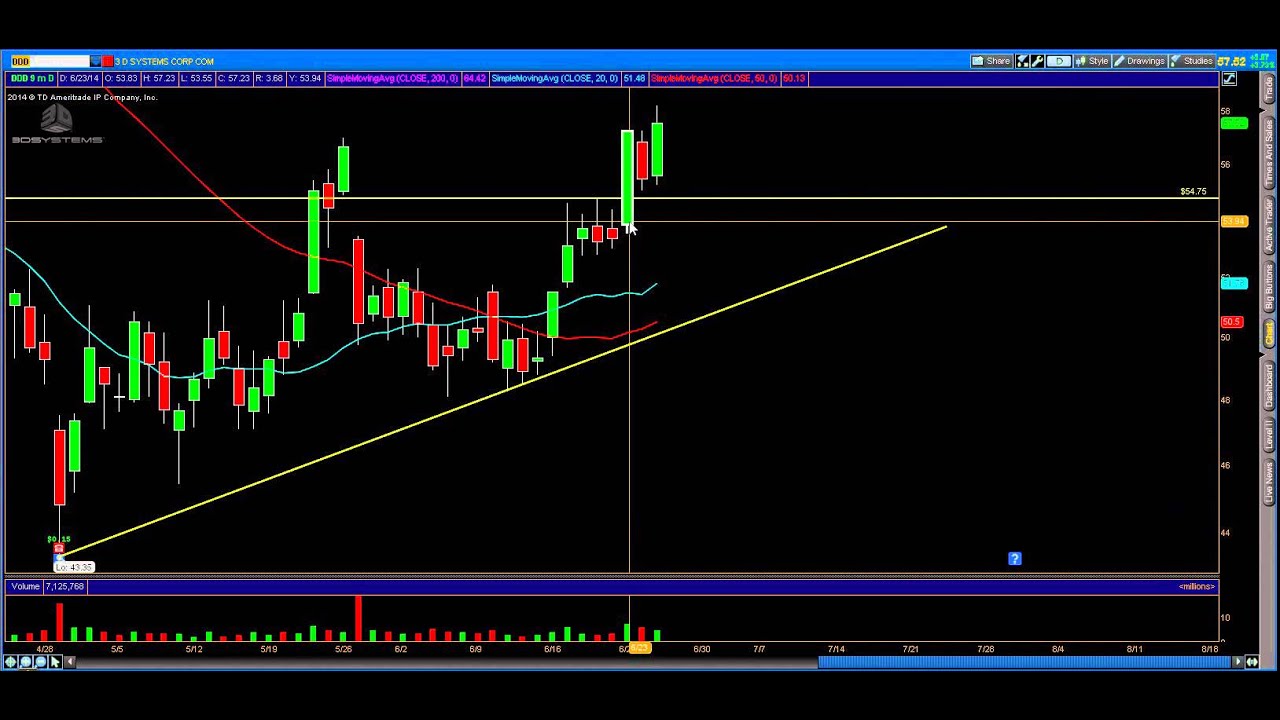This screenshot has height=720, width=1280.
Task: Click the green price bubble on axis
Action: point(1235,123)
